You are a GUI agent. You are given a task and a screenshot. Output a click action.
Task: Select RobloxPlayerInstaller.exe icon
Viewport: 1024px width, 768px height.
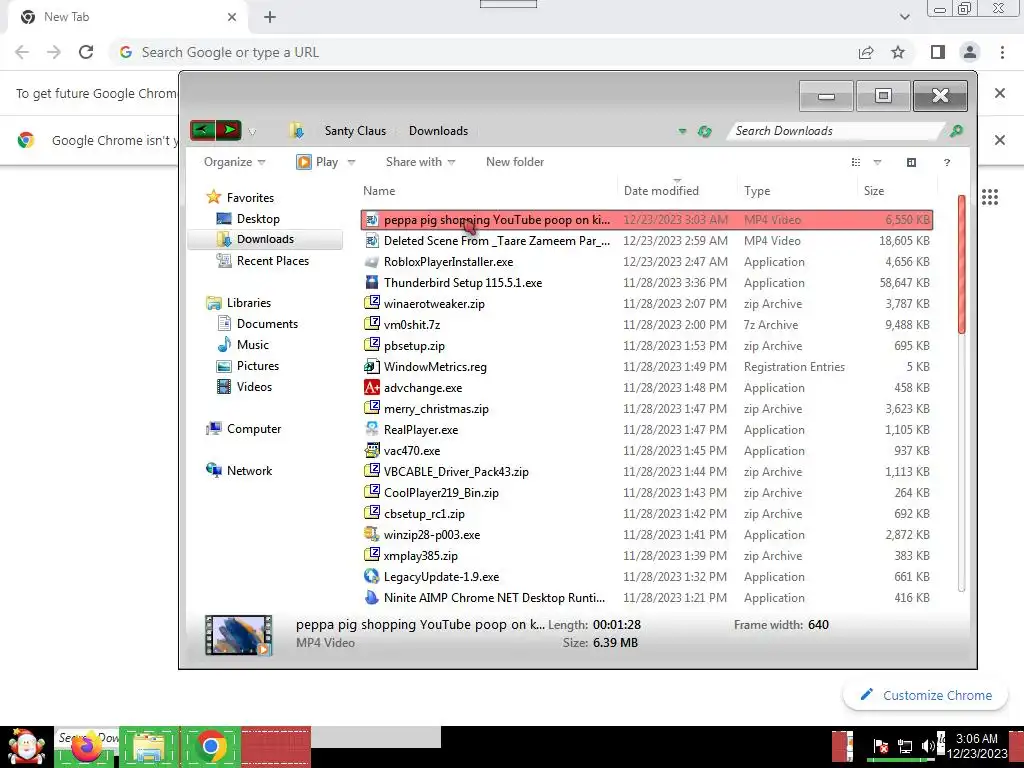pos(372,262)
